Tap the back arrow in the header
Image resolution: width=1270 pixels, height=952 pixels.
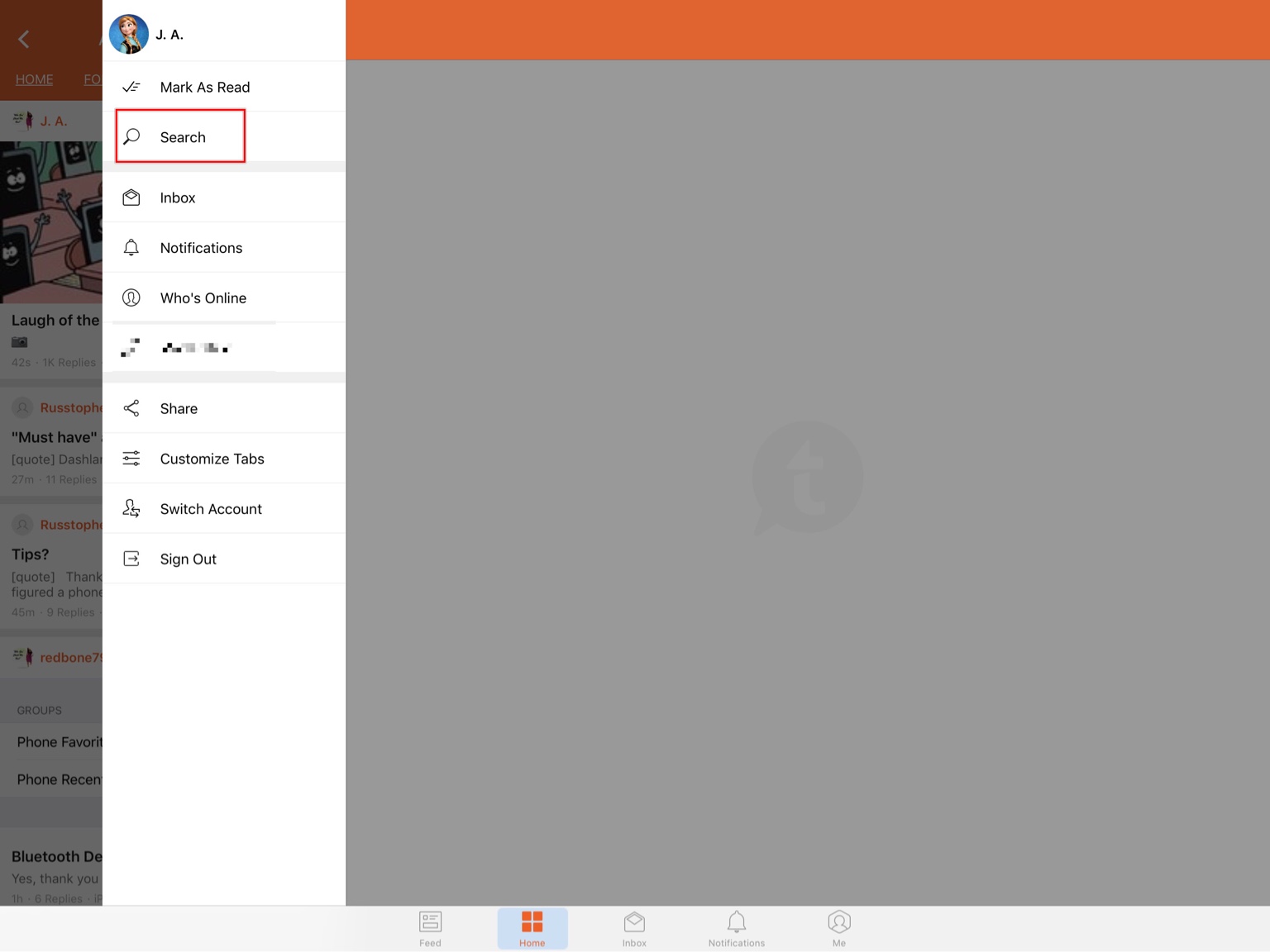coord(24,39)
